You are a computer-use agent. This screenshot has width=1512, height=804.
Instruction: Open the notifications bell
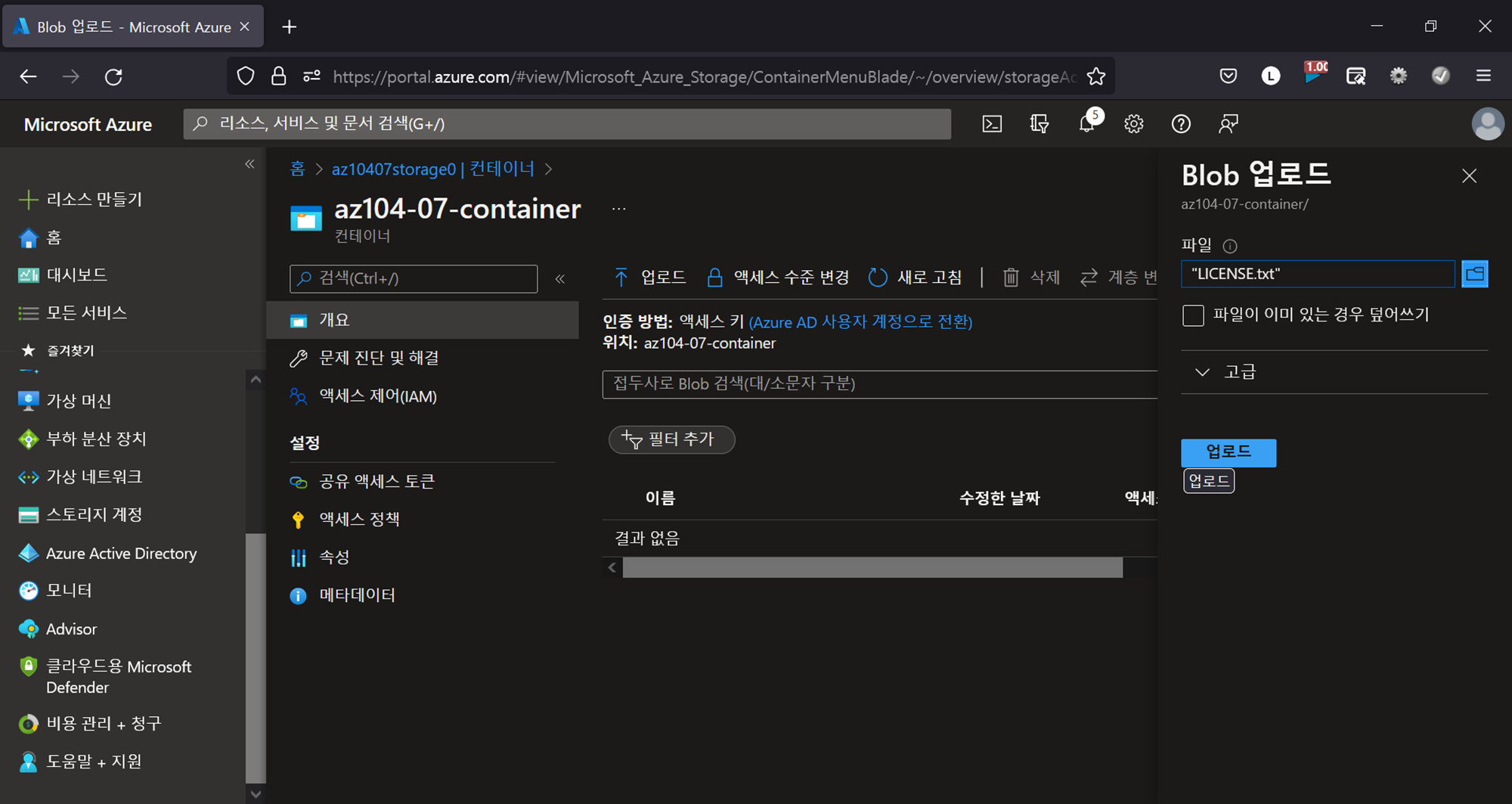pos(1087,124)
